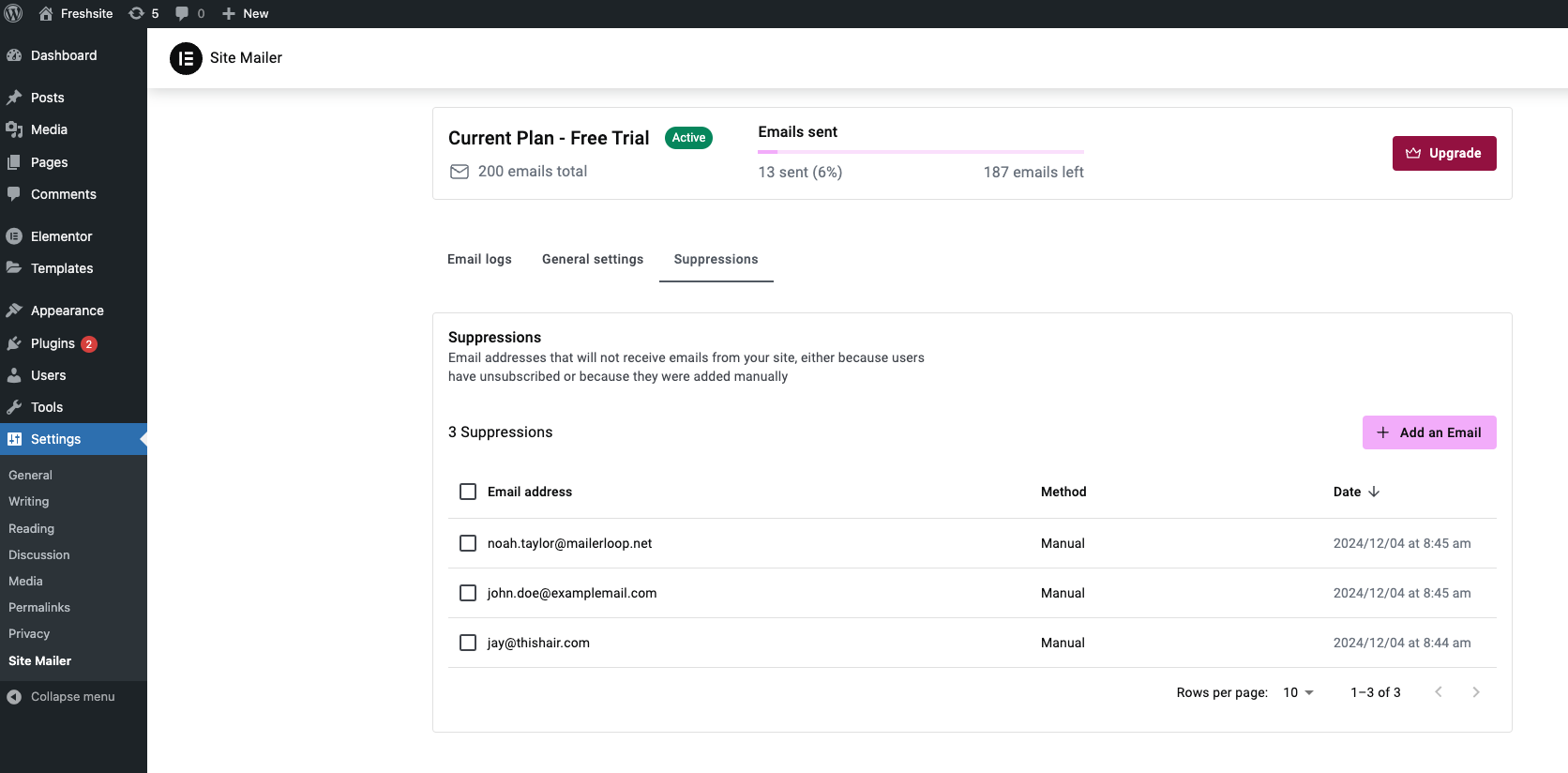This screenshot has height=773, width=1568.
Task: Switch to the Email logs tab
Action: pos(479,259)
